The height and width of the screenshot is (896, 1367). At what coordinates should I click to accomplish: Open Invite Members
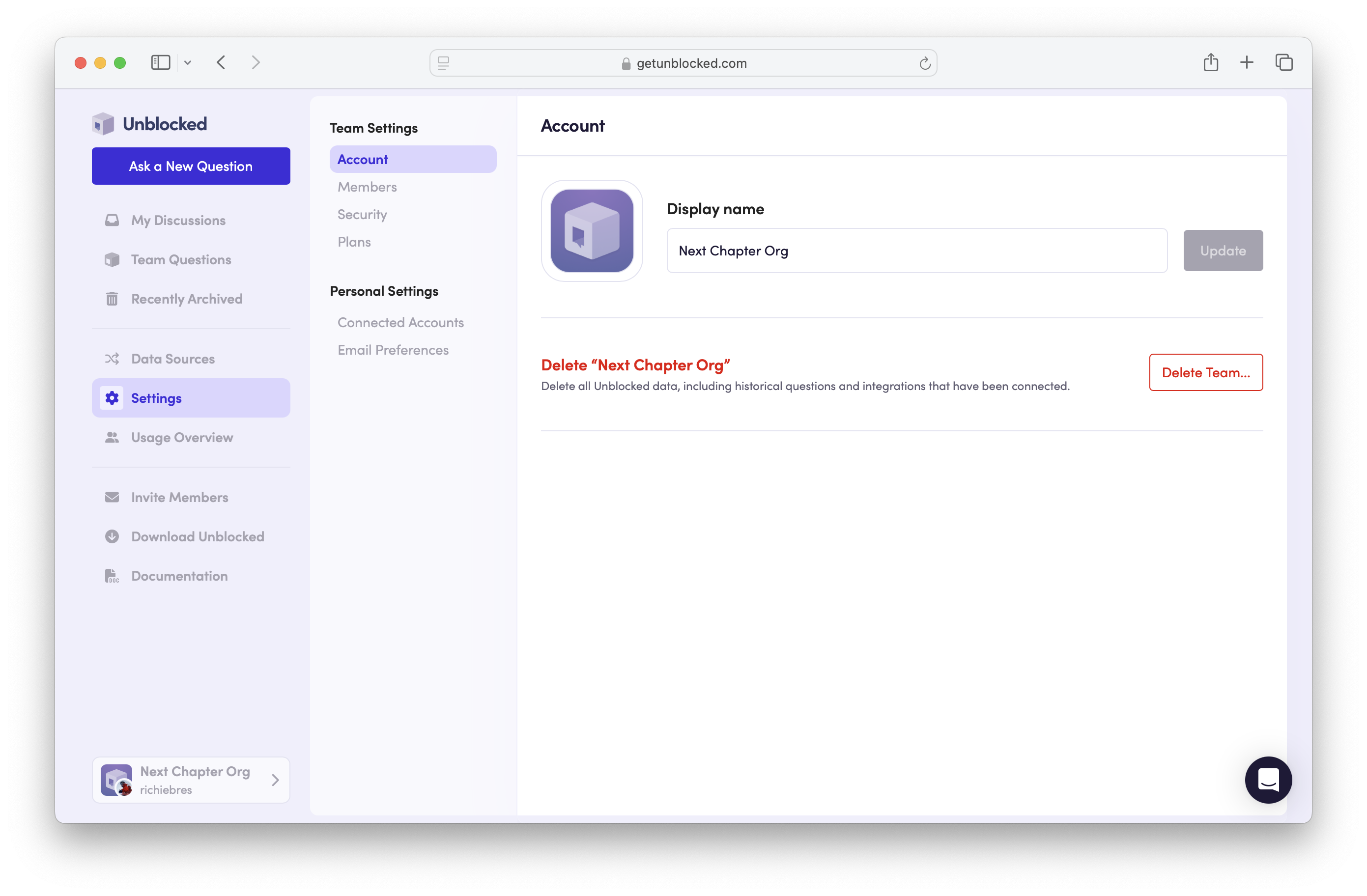191,498
